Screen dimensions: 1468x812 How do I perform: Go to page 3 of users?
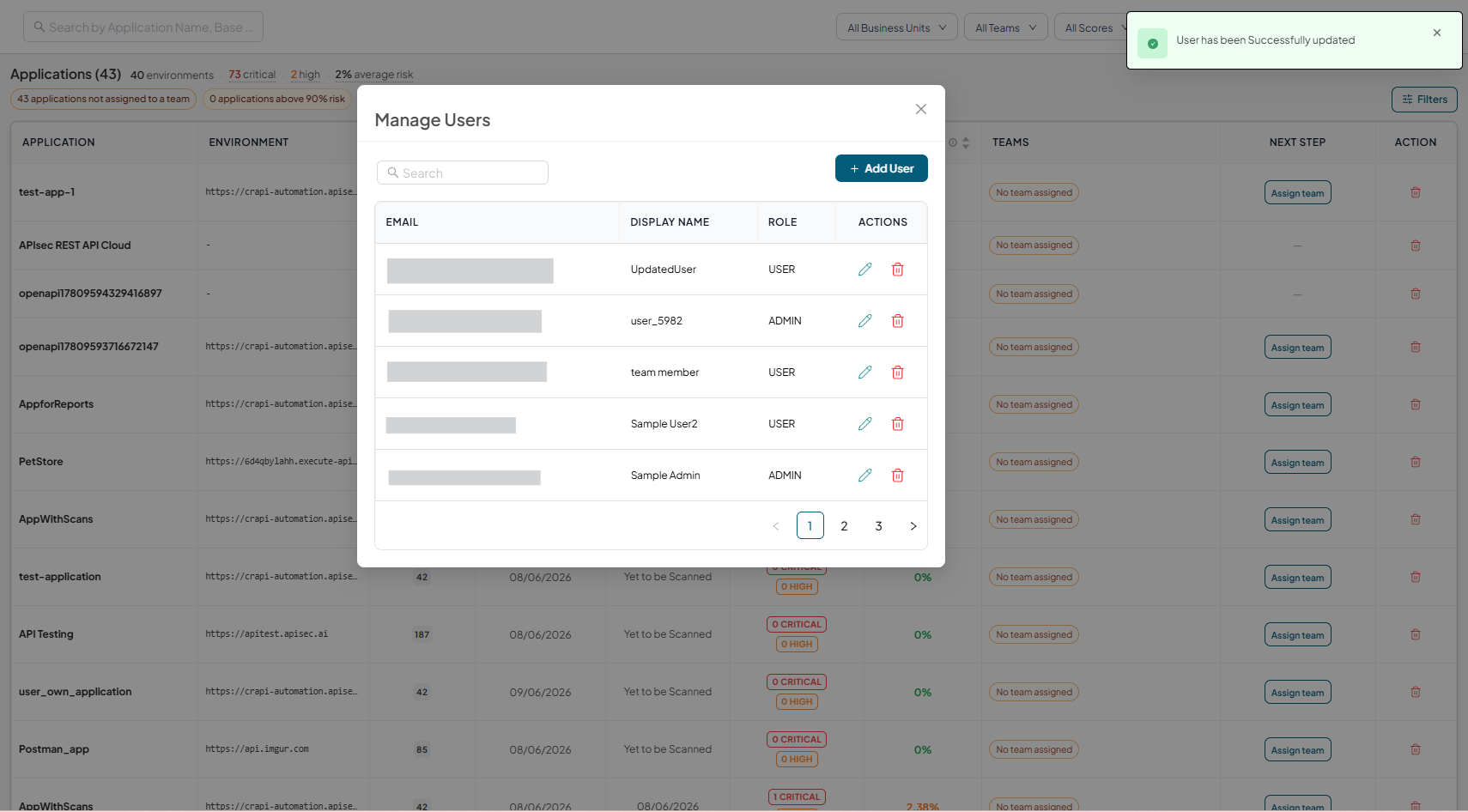[878, 525]
